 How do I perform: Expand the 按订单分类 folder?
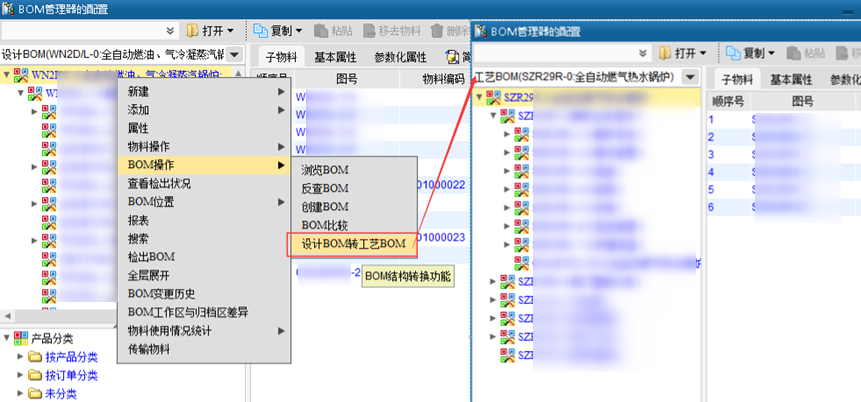click(x=20, y=375)
